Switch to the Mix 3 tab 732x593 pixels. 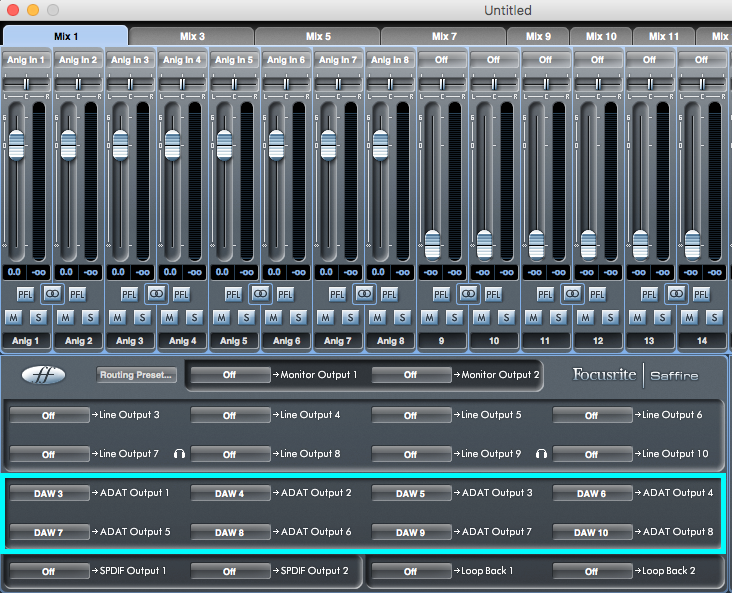click(192, 36)
